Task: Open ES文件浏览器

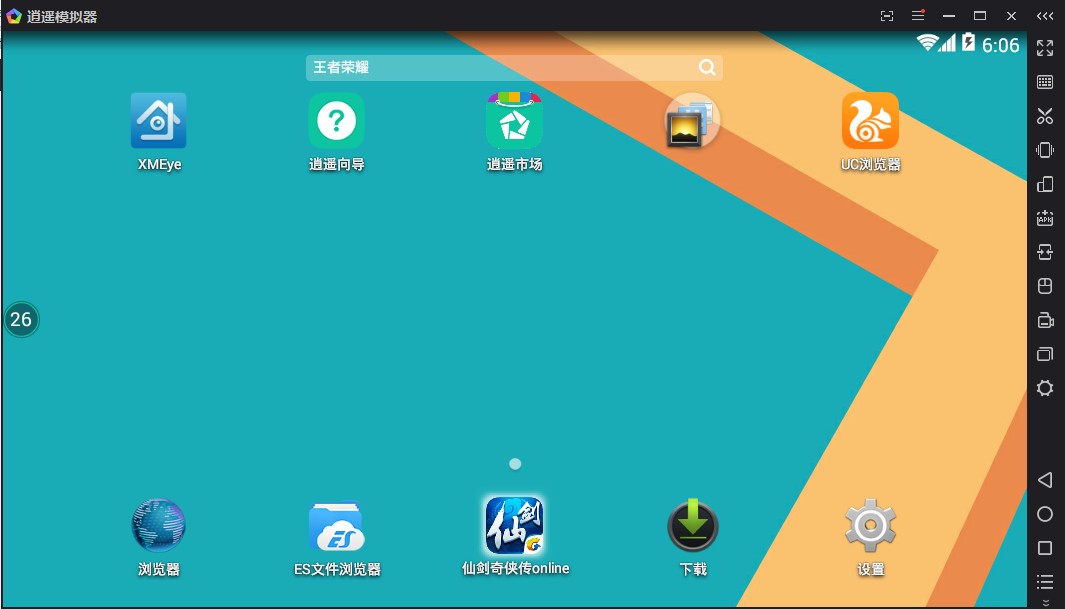Action: (x=336, y=526)
